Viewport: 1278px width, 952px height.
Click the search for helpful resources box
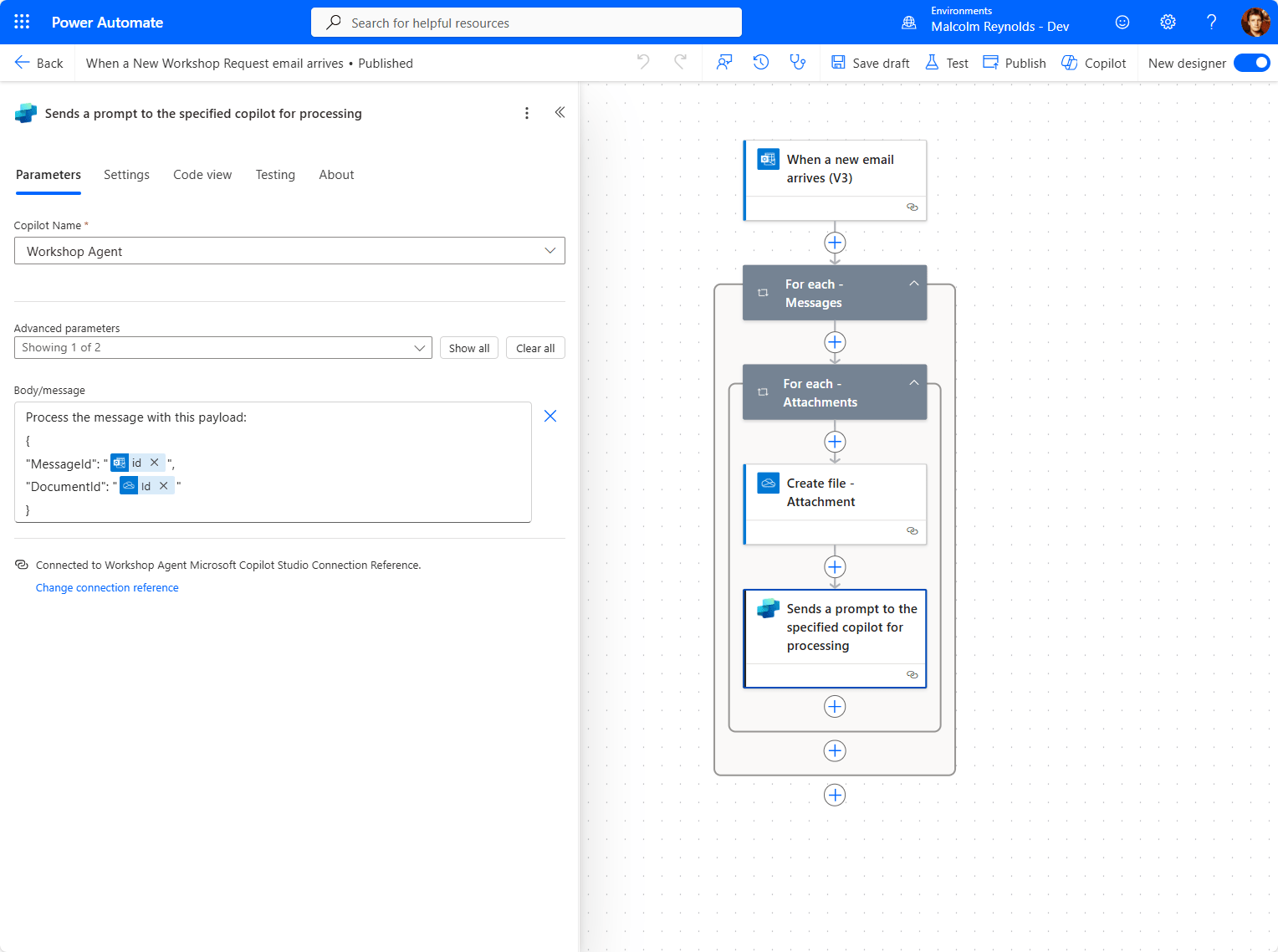point(526,23)
